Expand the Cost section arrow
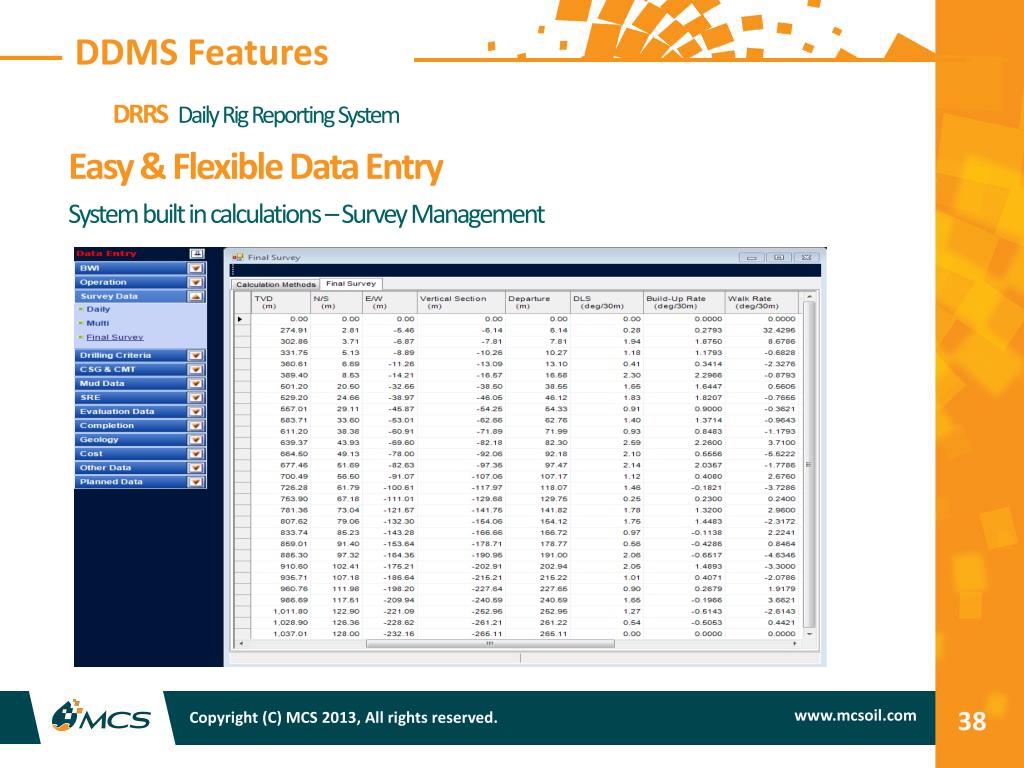Screen dimensions: 1024x768 [195, 454]
